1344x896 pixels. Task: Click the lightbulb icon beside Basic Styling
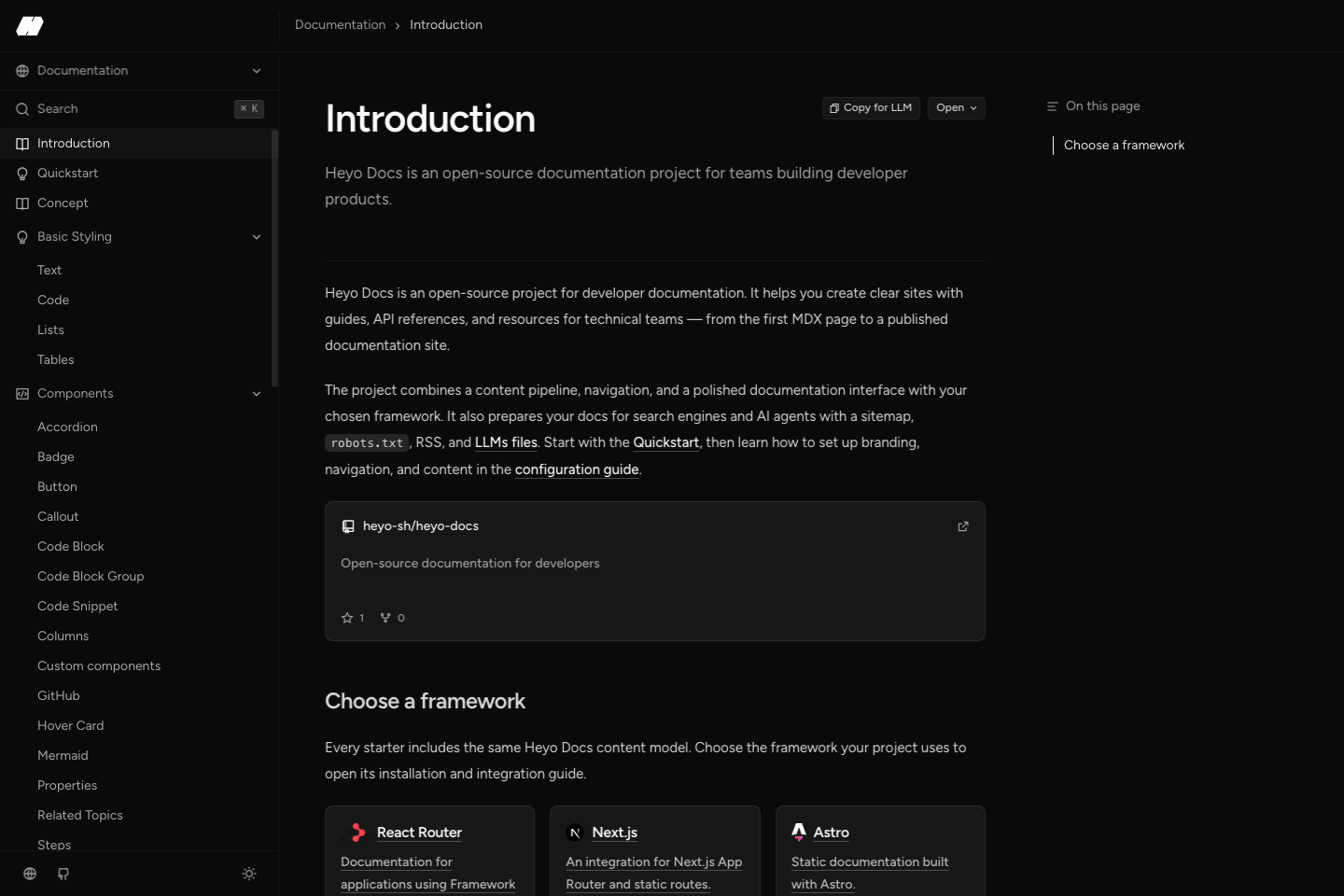(x=22, y=237)
